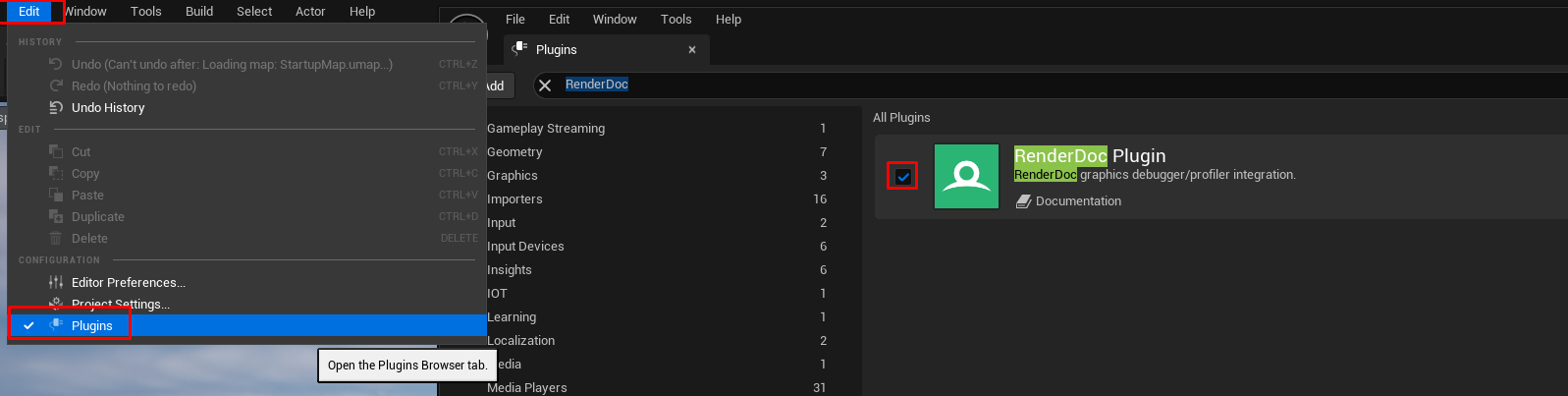Choose Undo History from Edit menu
The image size is (1568, 396).
tap(246, 108)
